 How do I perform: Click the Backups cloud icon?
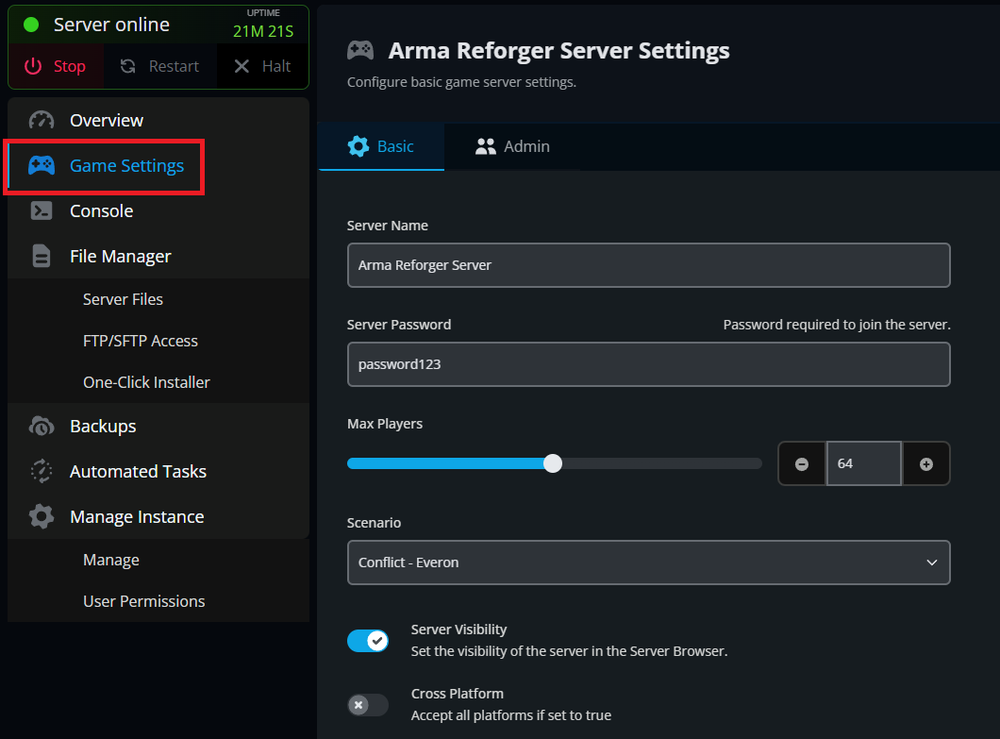pos(41,426)
